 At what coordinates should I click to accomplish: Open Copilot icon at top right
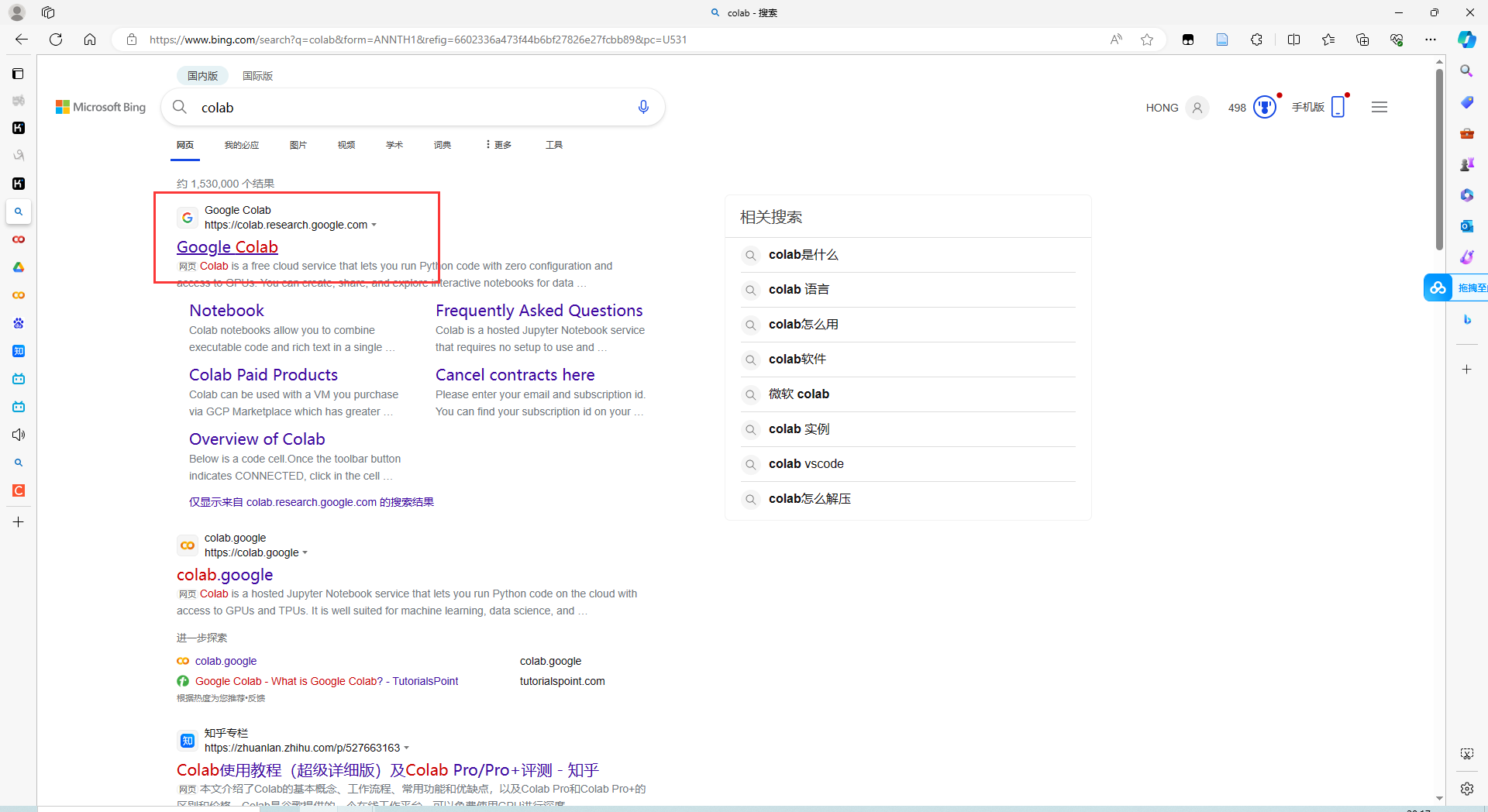[1466, 40]
